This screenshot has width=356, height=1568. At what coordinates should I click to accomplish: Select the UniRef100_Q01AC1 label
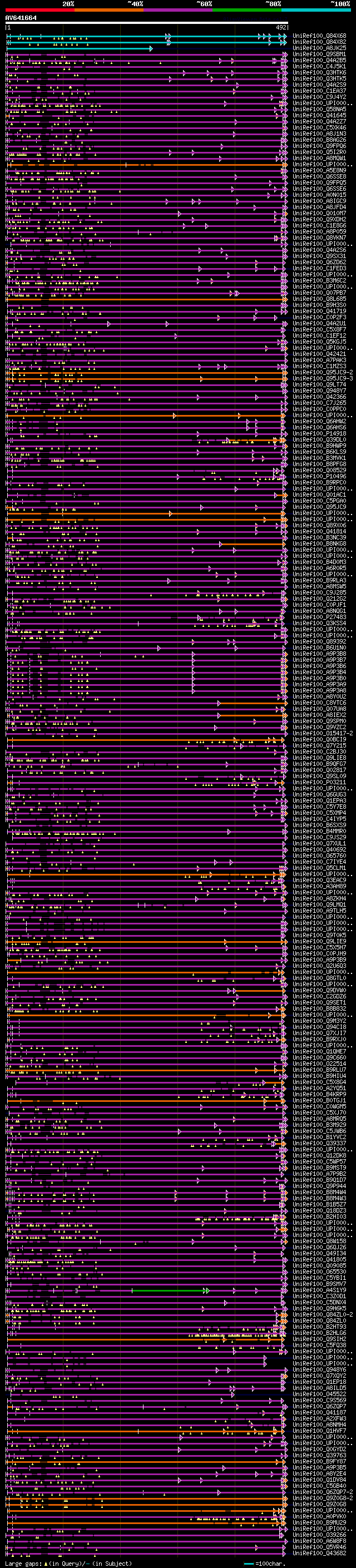(319, 495)
